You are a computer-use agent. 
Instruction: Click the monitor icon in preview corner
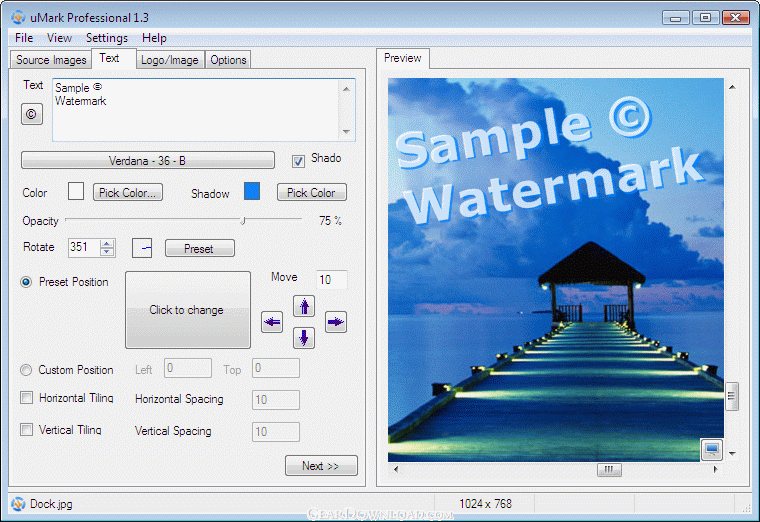(712, 449)
